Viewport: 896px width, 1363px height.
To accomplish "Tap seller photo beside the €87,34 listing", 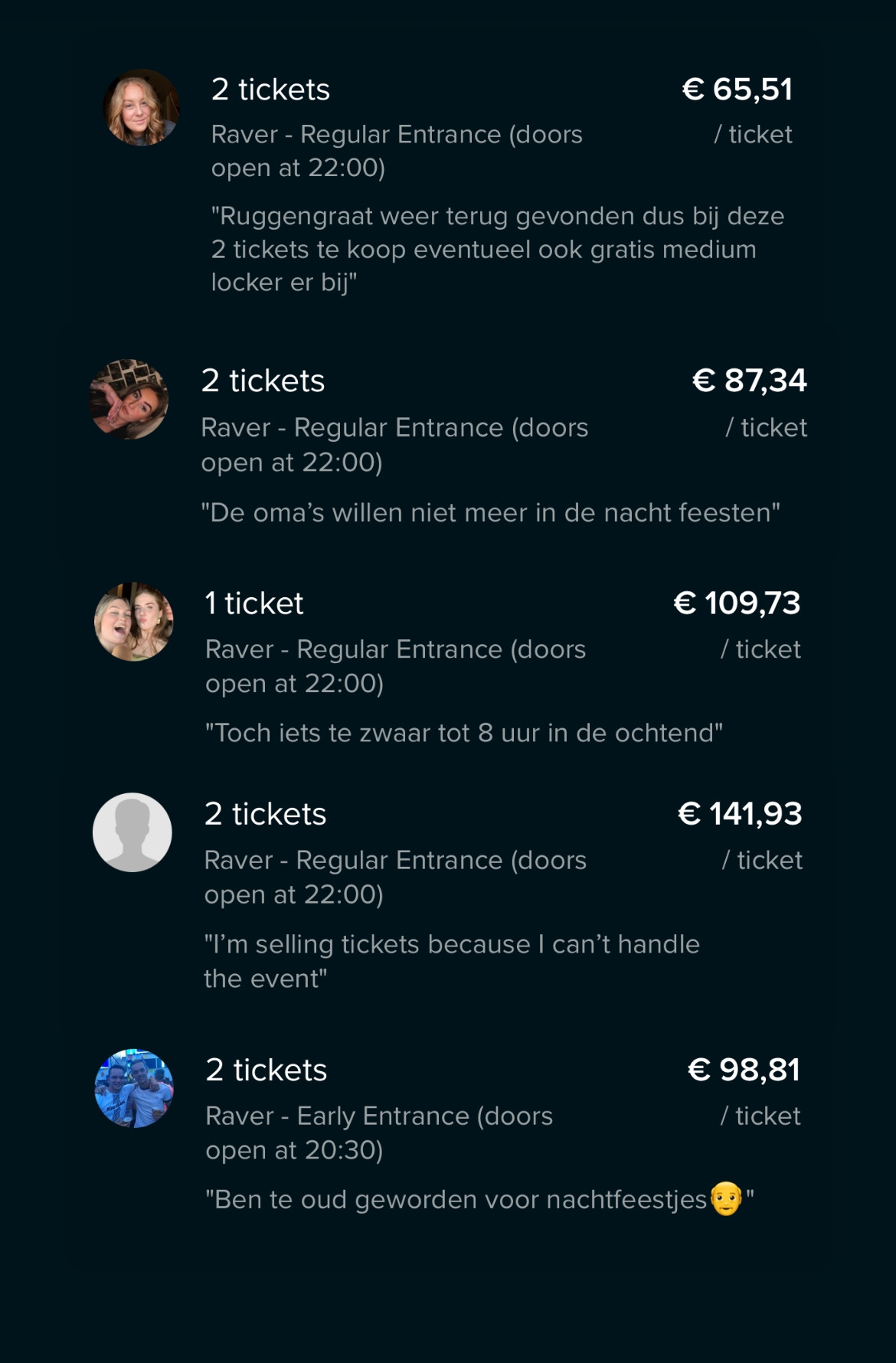I will (129, 399).
